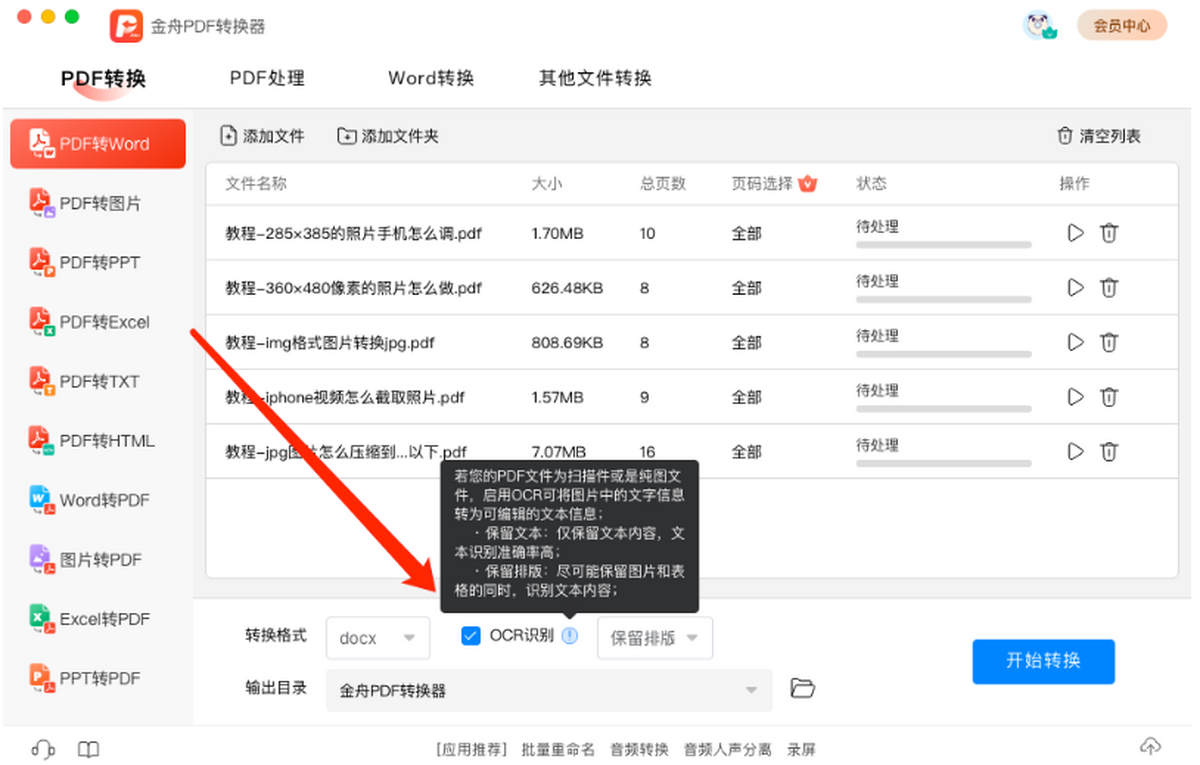Click the customer support headset icon

pyautogui.click(x=43, y=749)
